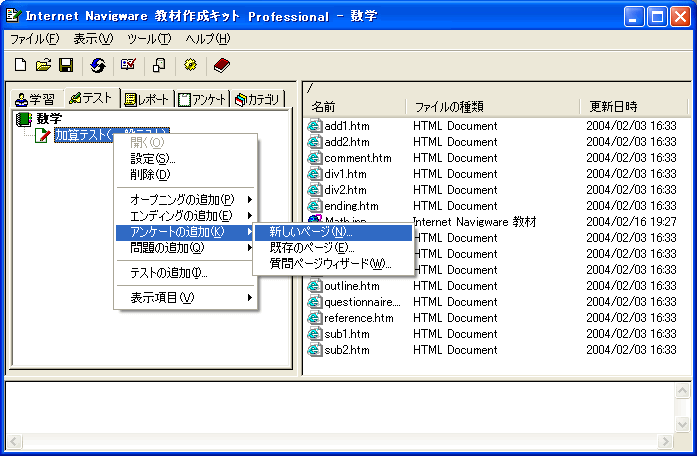
Task: Select the add1.htm file name
Action: 347,126
